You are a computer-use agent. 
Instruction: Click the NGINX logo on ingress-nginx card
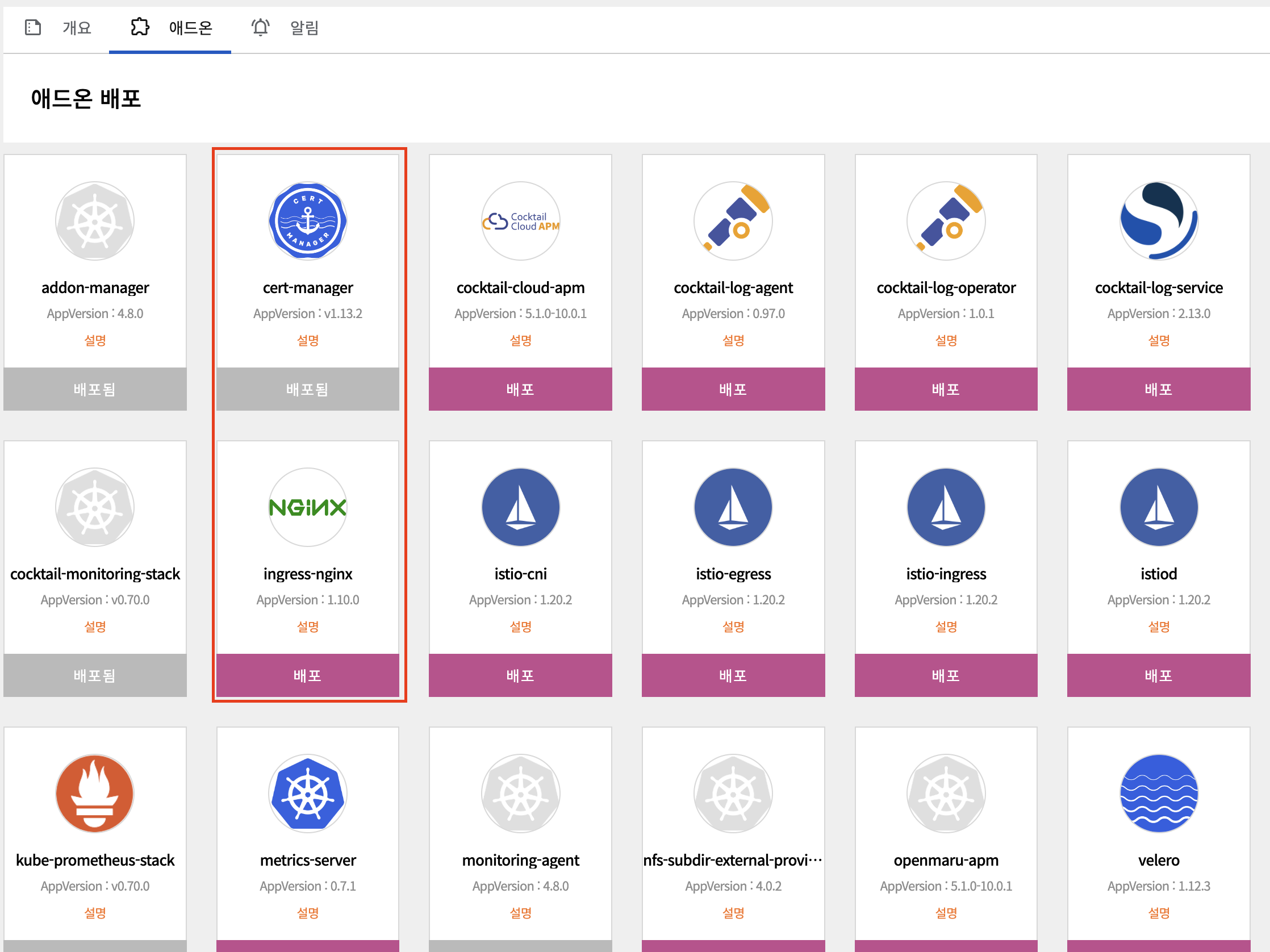[308, 508]
